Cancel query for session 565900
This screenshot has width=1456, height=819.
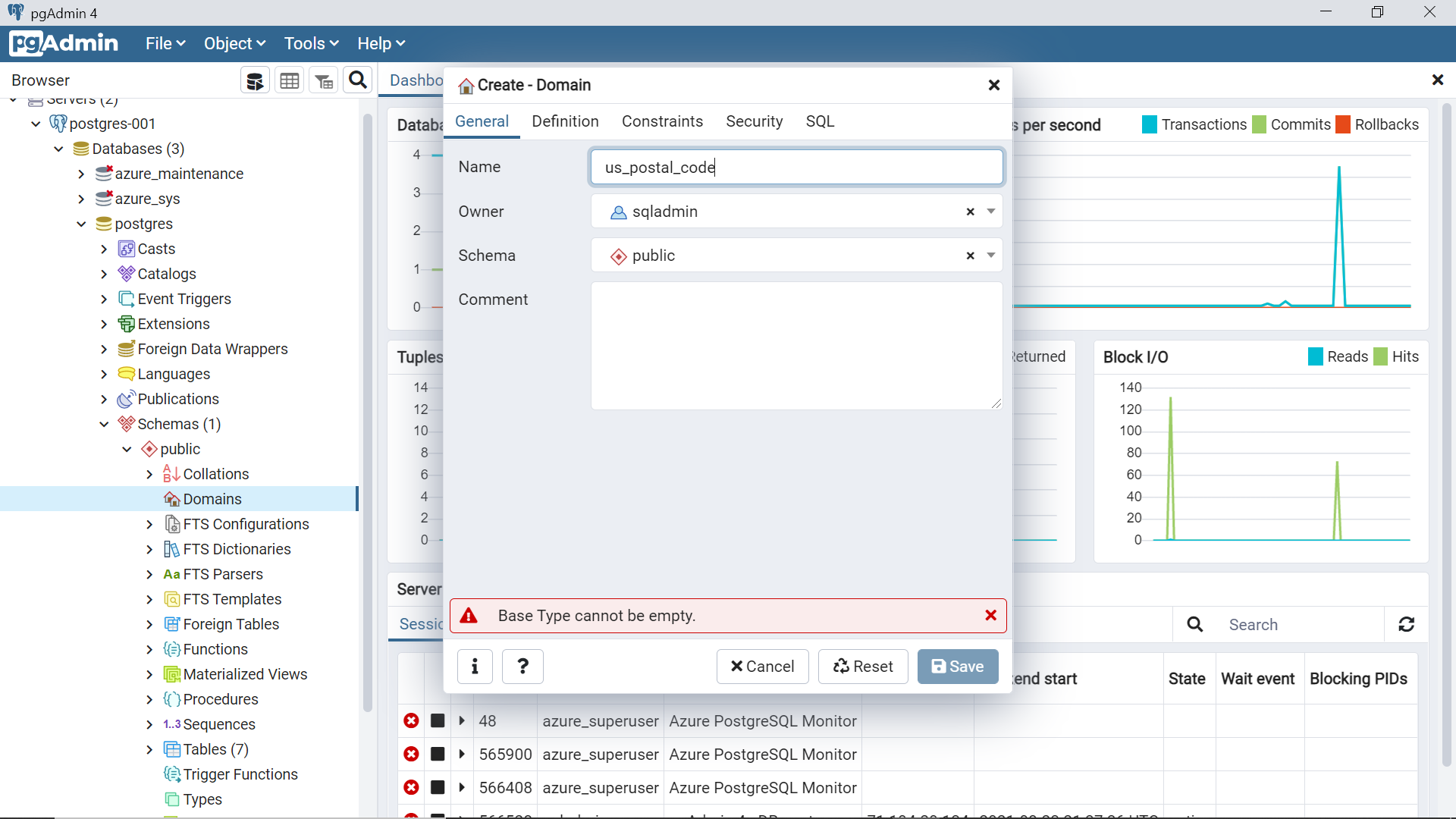coord(438,755)
